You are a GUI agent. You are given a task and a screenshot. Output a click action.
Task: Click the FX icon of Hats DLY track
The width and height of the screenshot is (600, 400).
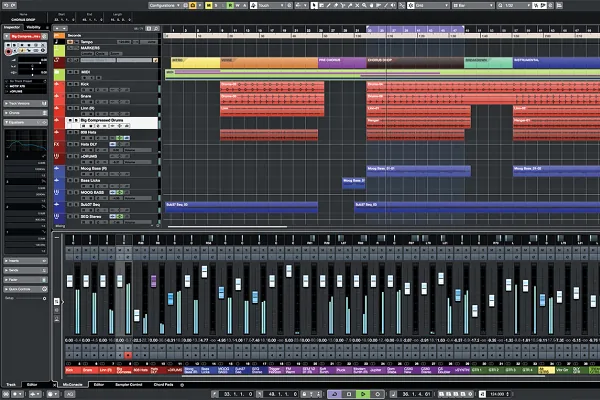click(57, 144)
